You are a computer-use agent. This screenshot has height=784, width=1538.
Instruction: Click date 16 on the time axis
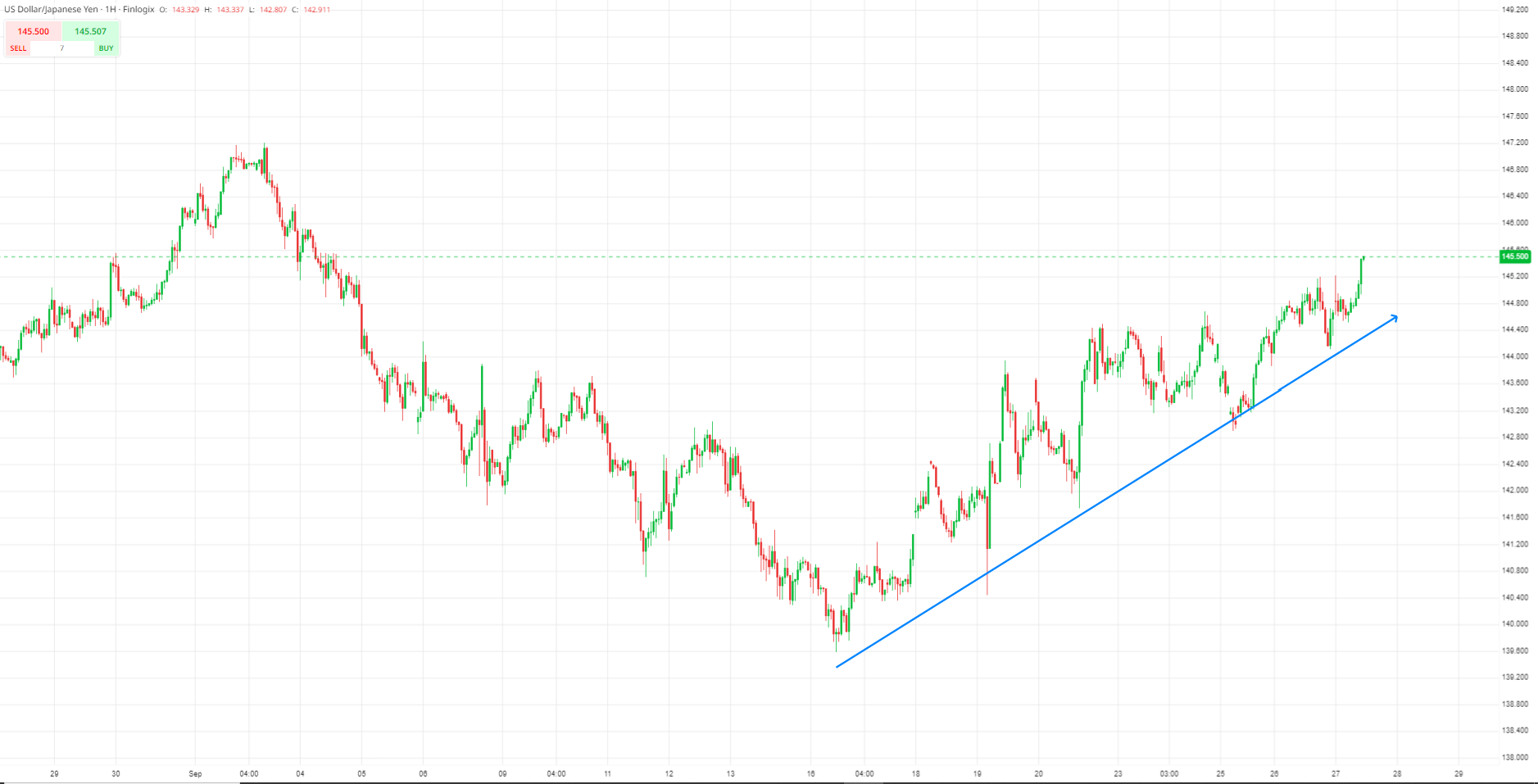(810, 773)
